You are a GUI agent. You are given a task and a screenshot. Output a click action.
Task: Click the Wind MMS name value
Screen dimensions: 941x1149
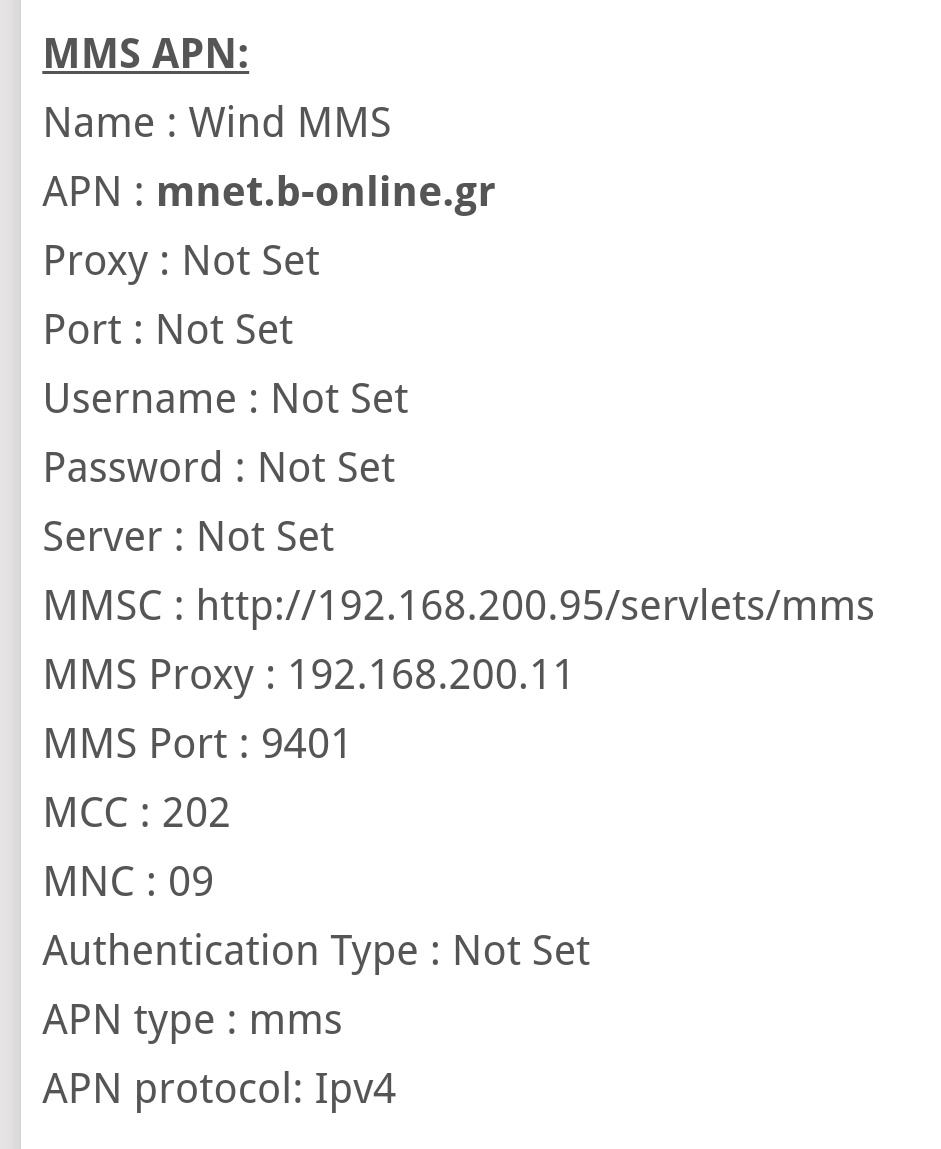point(290,123)
